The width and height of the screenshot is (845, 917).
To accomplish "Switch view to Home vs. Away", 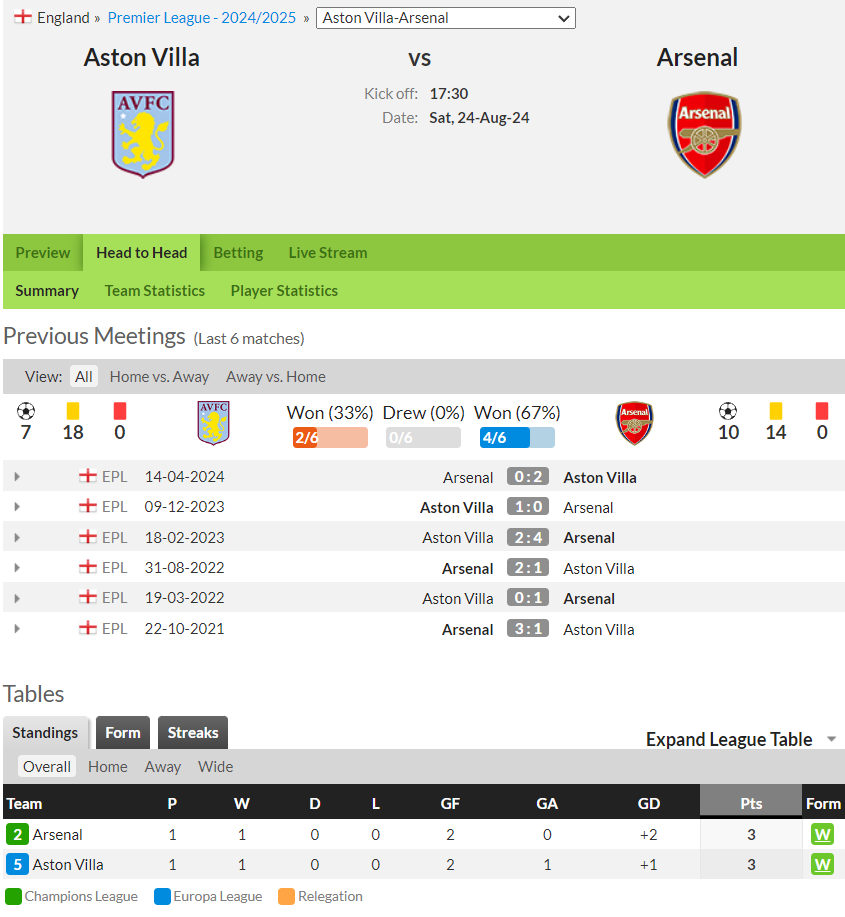I will point(159,377).
